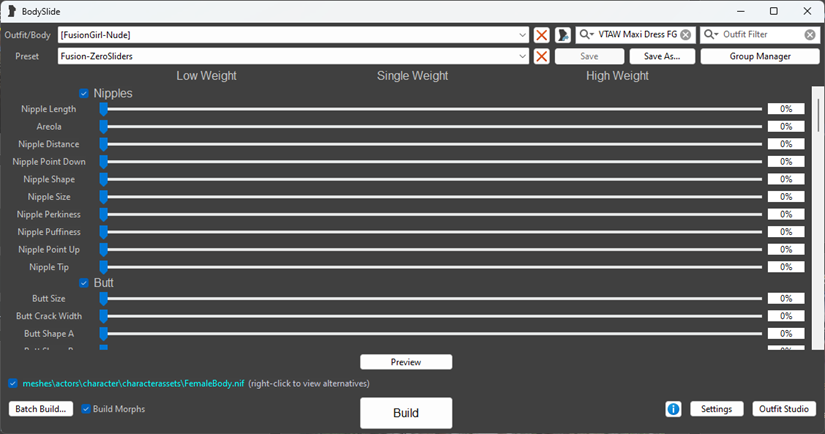This screenshot has width=825, height=434.
Task: Disable the Build Morphs checkbox
Action: (87, 409)
